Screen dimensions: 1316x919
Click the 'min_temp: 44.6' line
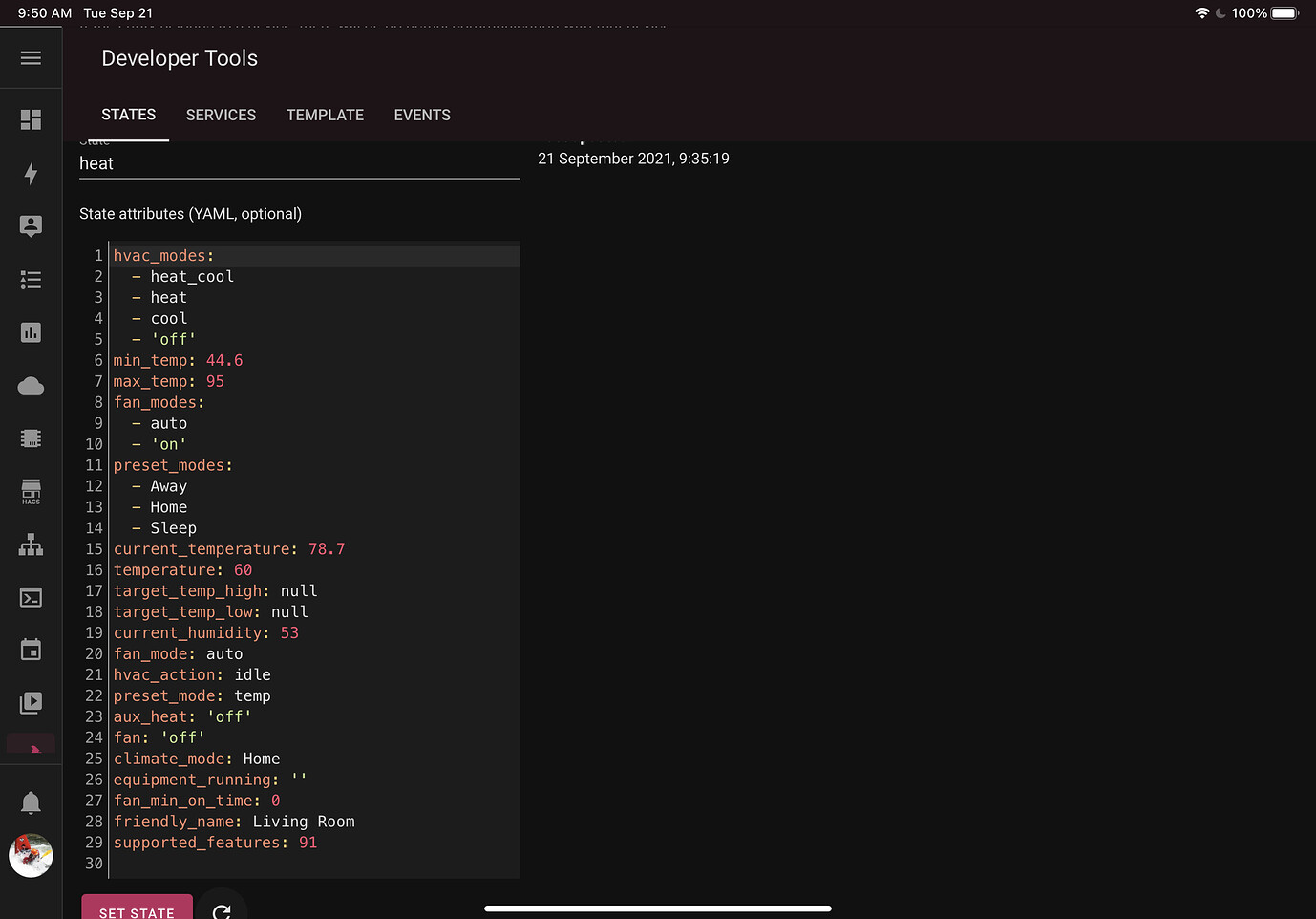tap(179, 361)
